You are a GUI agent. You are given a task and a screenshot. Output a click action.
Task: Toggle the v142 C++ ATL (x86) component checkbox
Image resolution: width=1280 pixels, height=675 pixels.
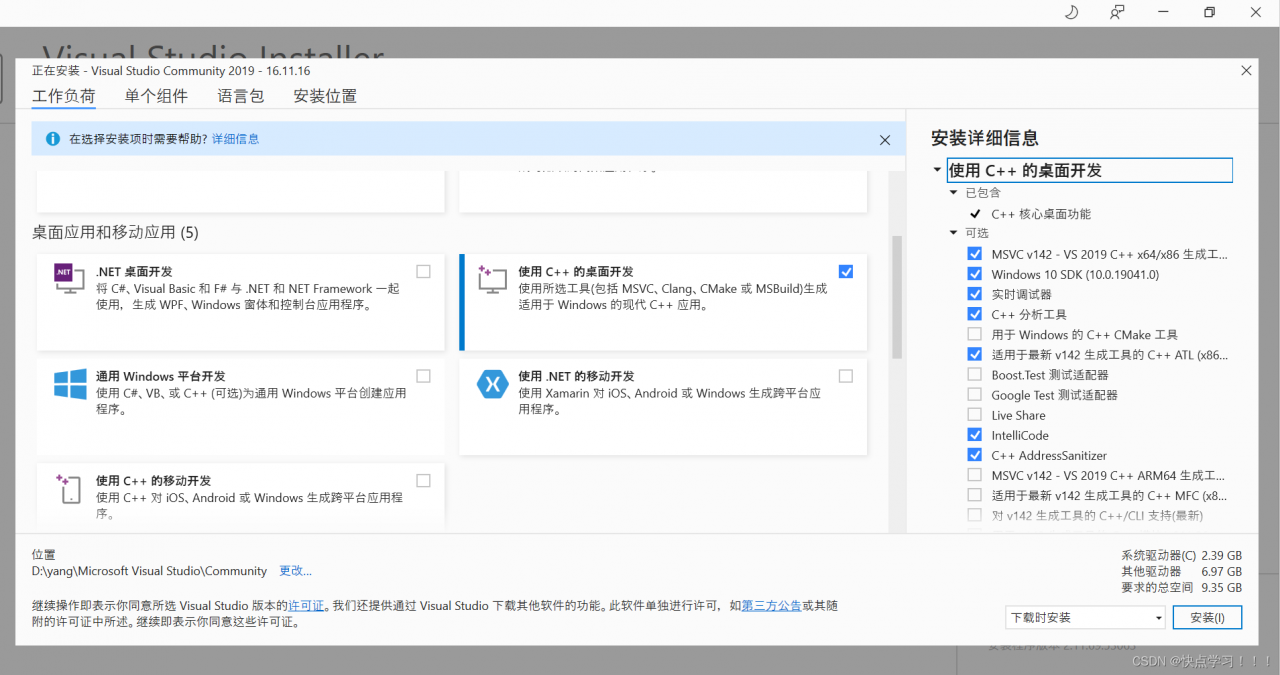point(975,354)
